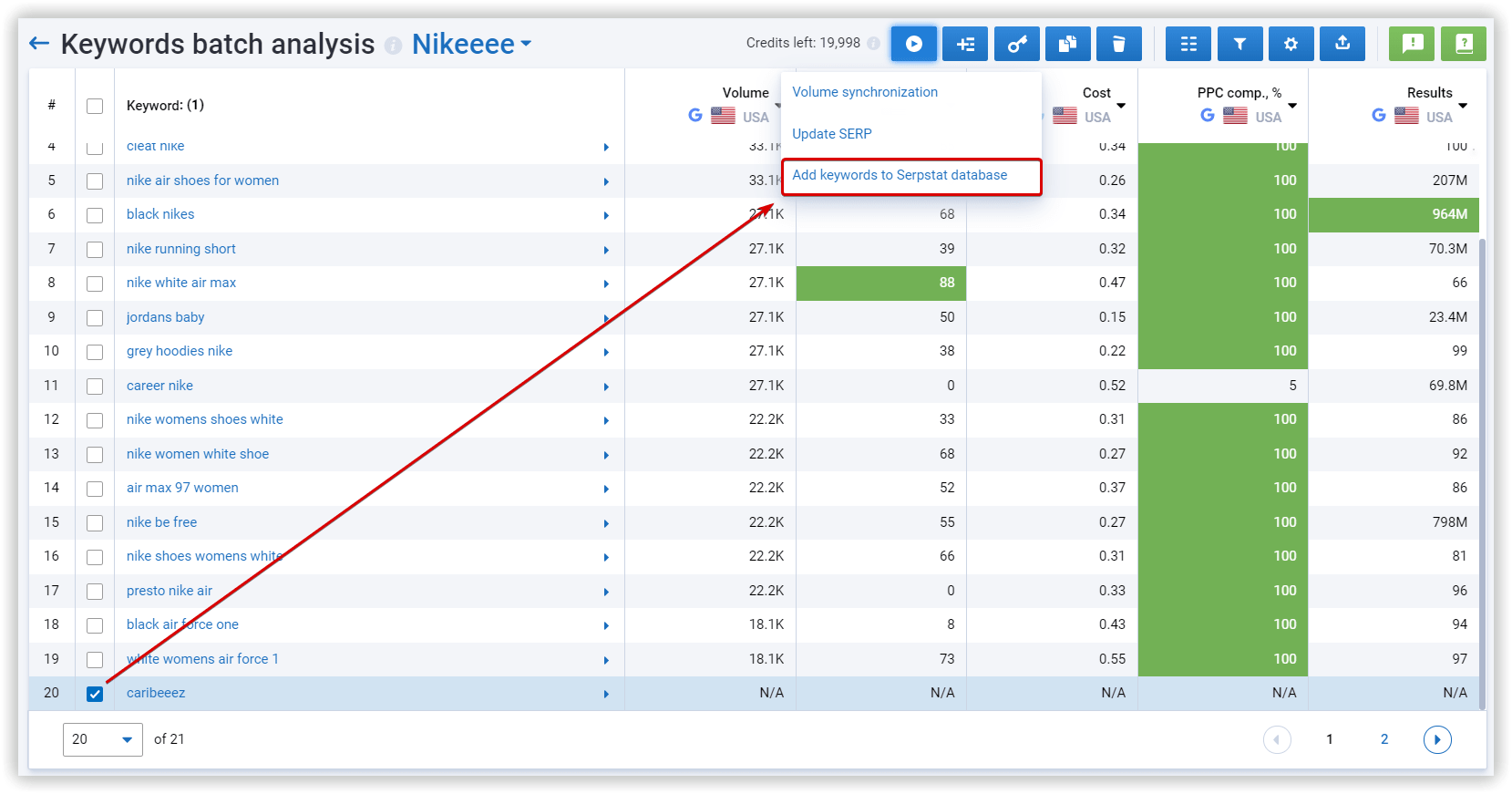Click the green feedback speech-bubble button
1512x794 pixels.
point(1412,44)
